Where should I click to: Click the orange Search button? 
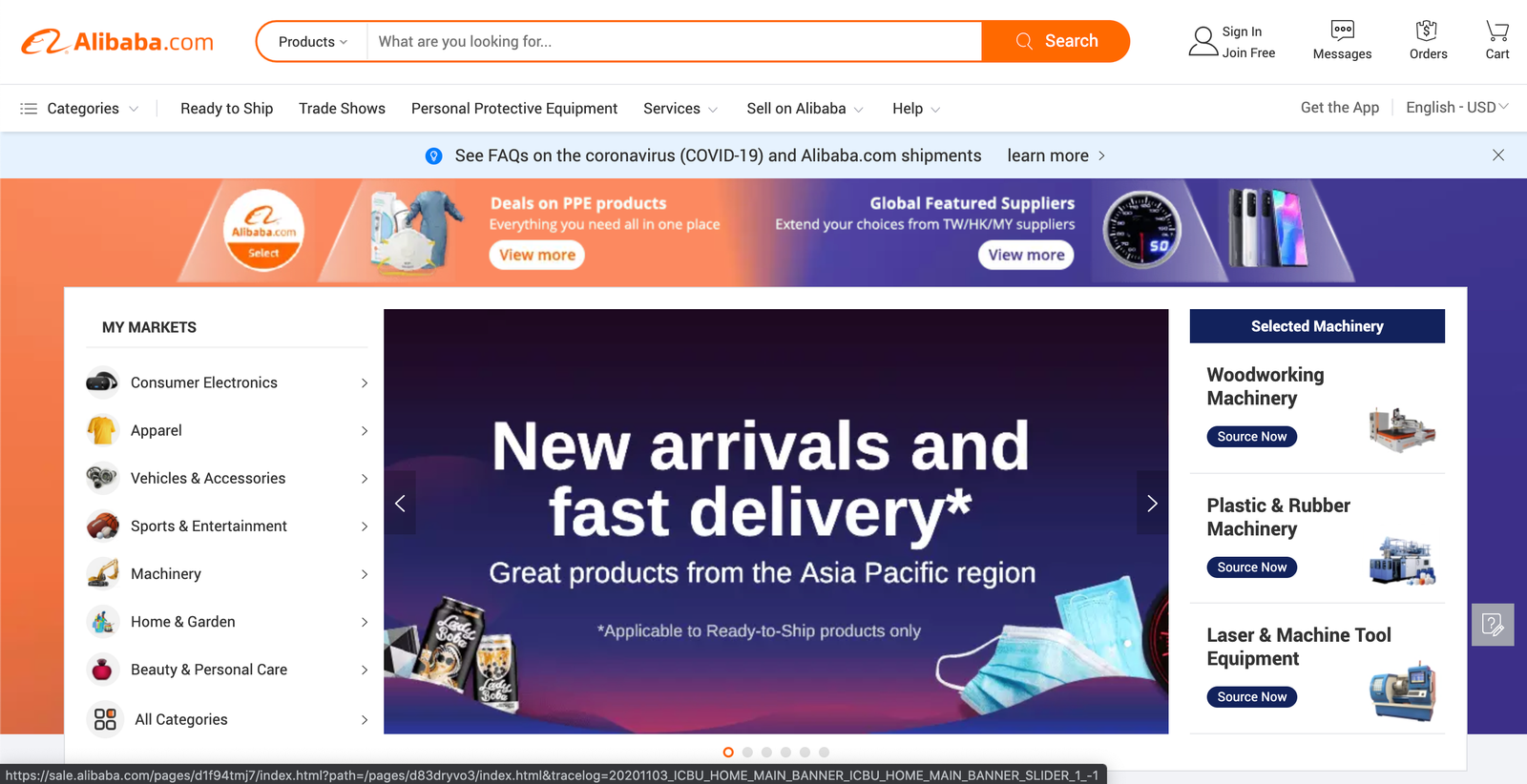point(1056,41)
